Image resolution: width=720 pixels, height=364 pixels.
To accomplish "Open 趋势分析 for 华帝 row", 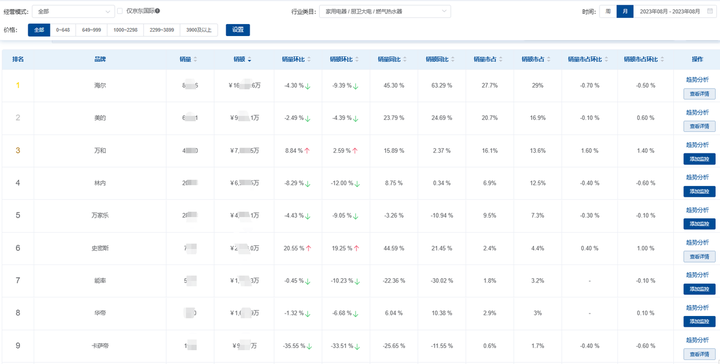I will (x=697, y=308).
